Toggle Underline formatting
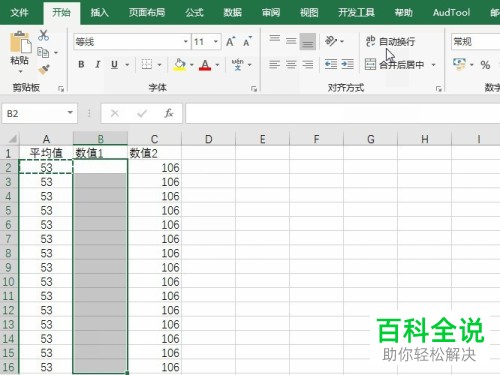 tap(114, 64)
